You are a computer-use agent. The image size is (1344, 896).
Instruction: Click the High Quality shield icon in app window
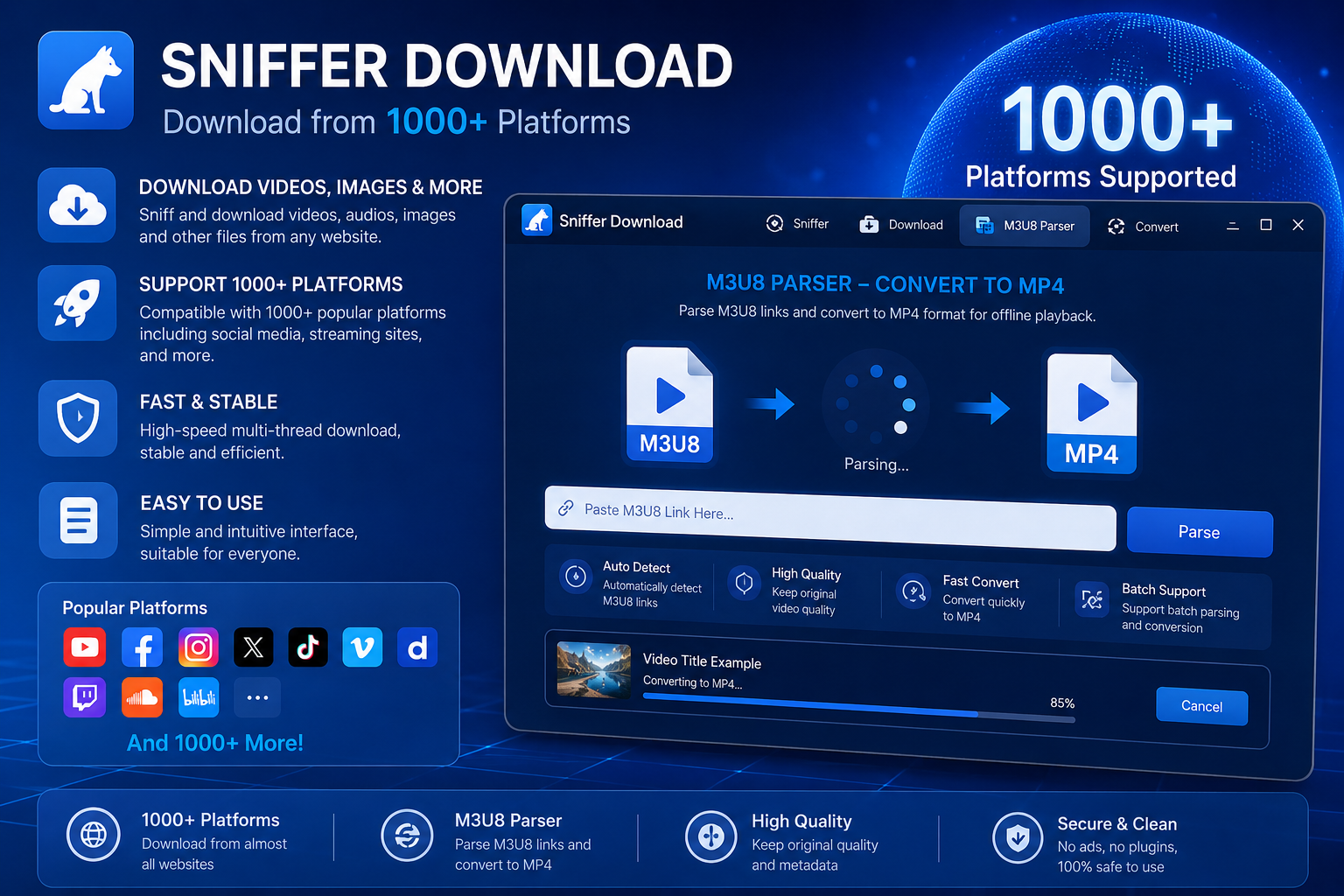(745, 584)
